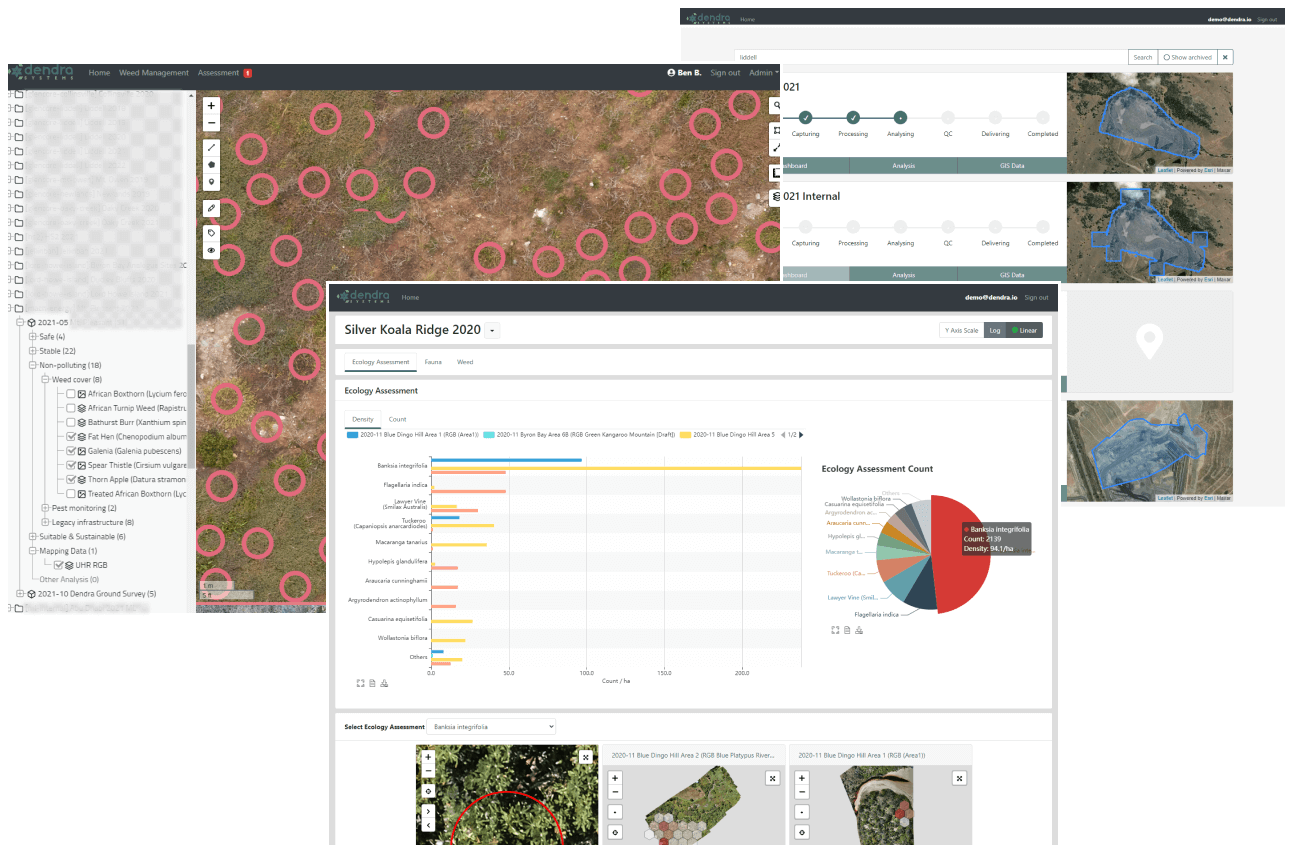Click fullscreen icon below the bar chart

click(360, 683)
